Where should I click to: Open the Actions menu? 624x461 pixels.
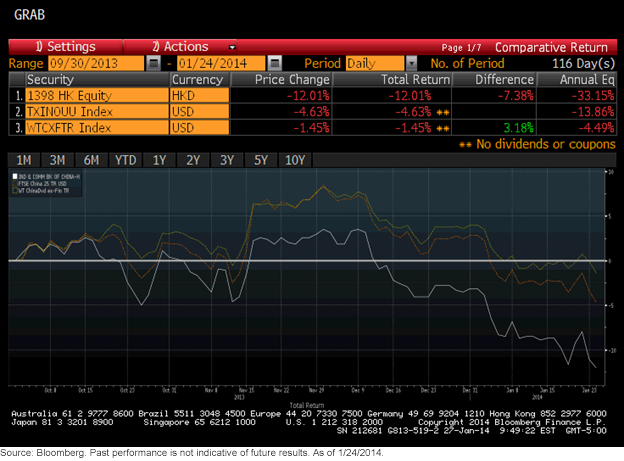[x=180, y=47]
